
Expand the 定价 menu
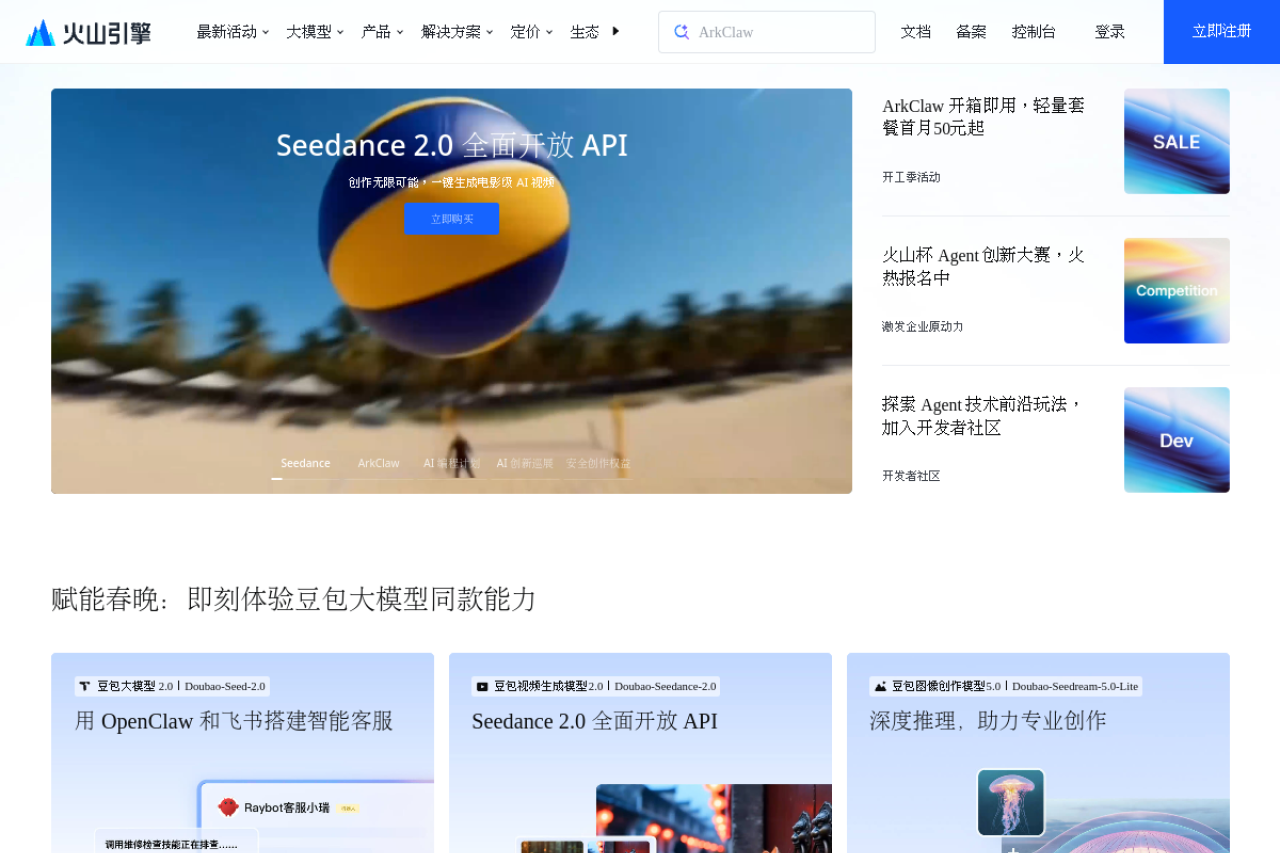pyautogui.click(x=531, y=32)
